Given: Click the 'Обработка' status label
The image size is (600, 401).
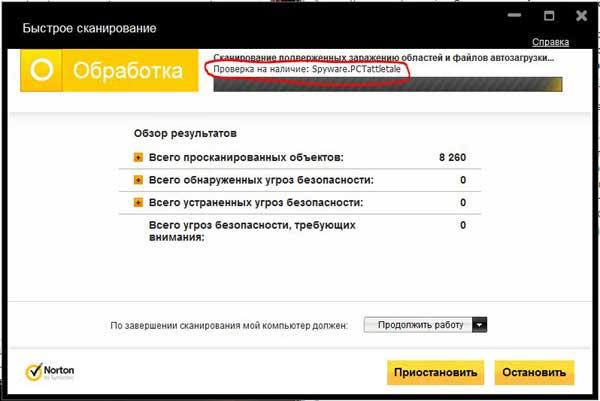Looking at the screenshot, I should (x=128, y=70).
